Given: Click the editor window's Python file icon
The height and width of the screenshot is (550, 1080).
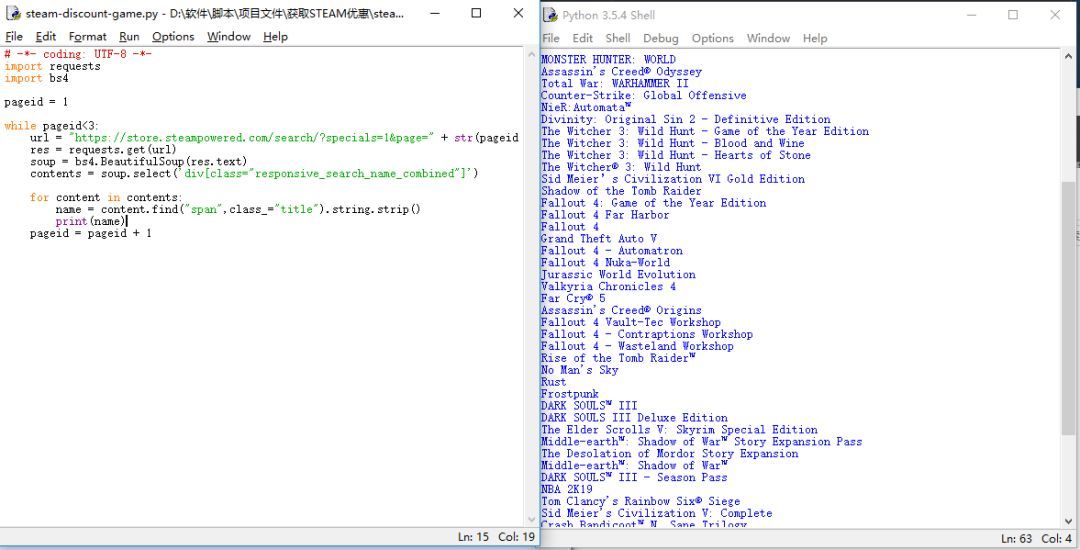Looking at the screenshot, I should click(x=12, y=13).
